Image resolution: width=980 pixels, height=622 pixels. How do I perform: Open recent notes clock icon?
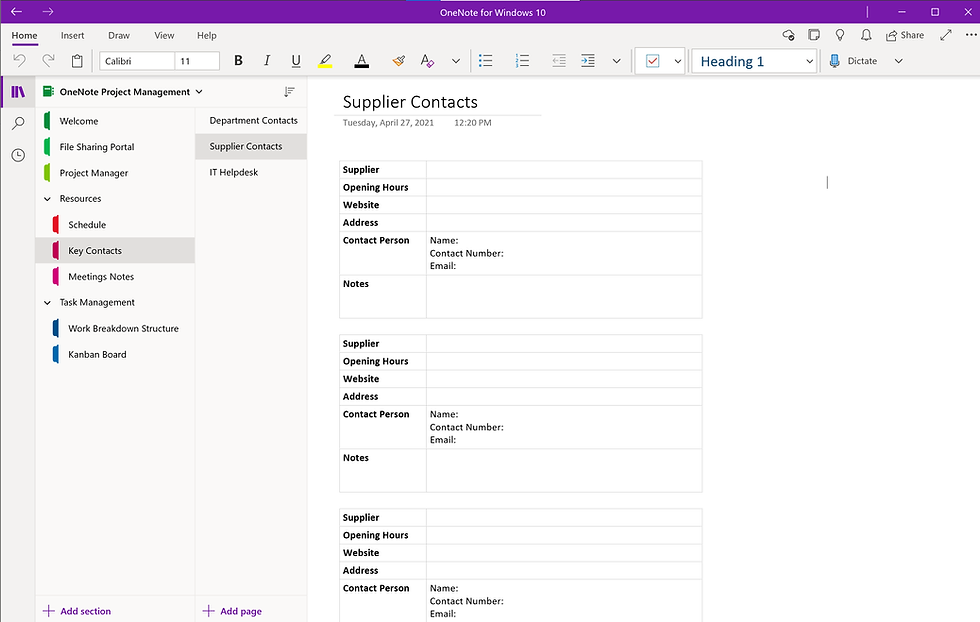point(18,155)
